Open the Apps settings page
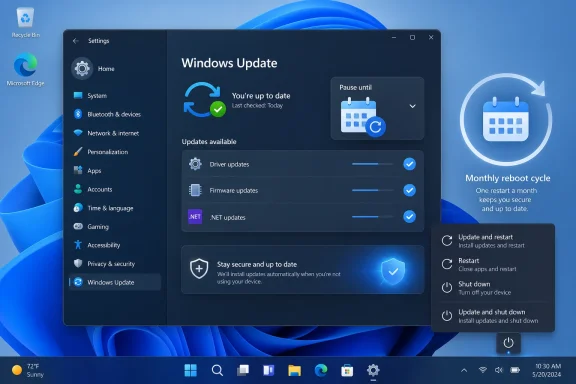The height and width of the screenshot is (384, 576). tap(115, 171)
